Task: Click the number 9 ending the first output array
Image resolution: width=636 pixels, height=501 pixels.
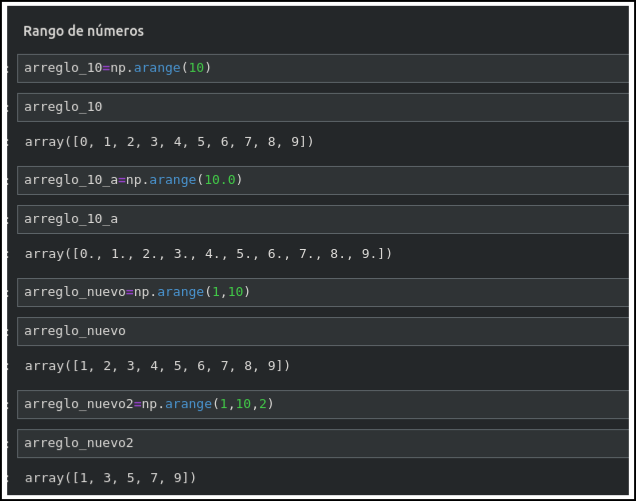Action: pos(298,142)
